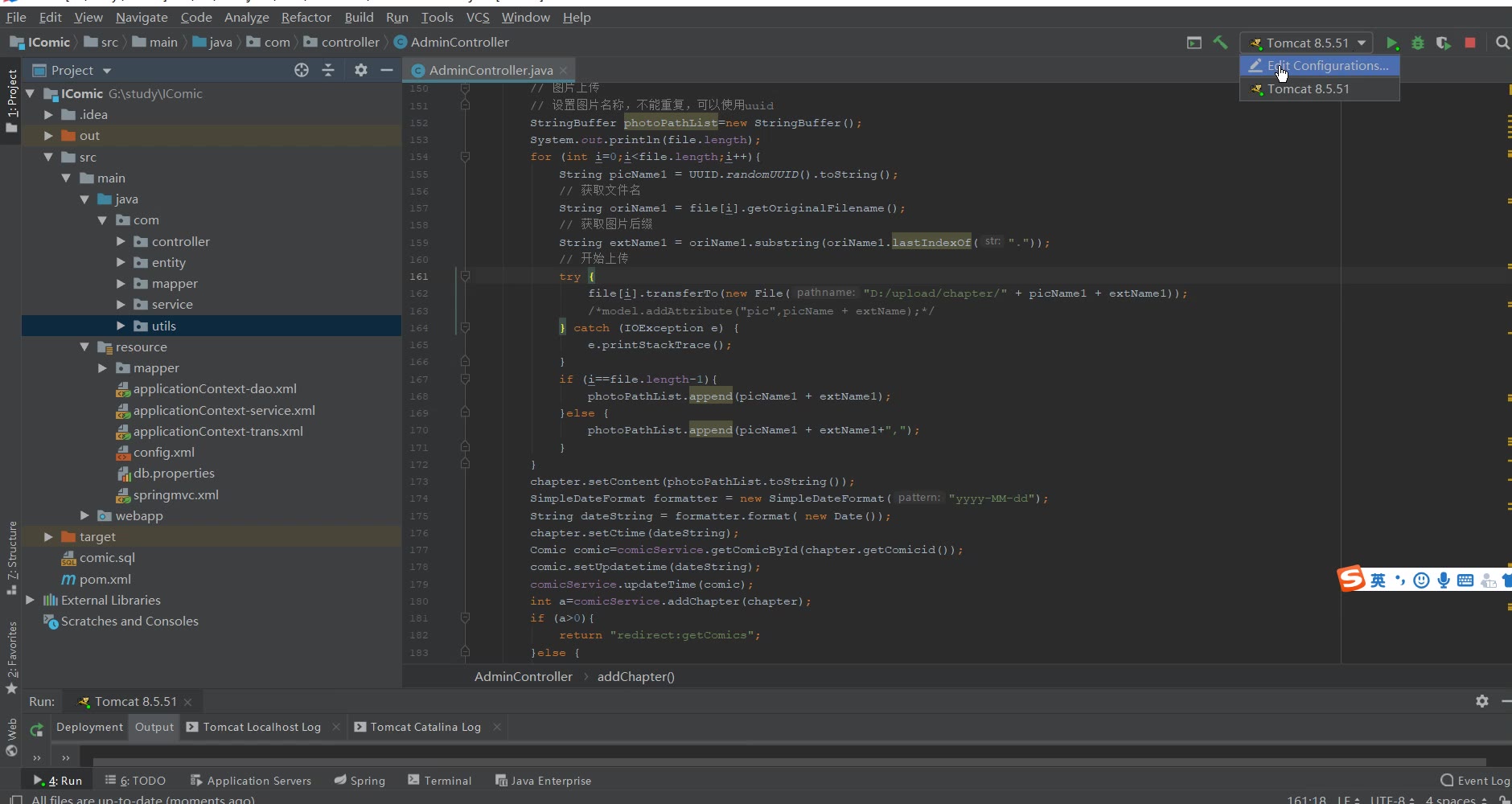Click the controller breadcrumb in the navigation bar

click(x=350, y=42)
